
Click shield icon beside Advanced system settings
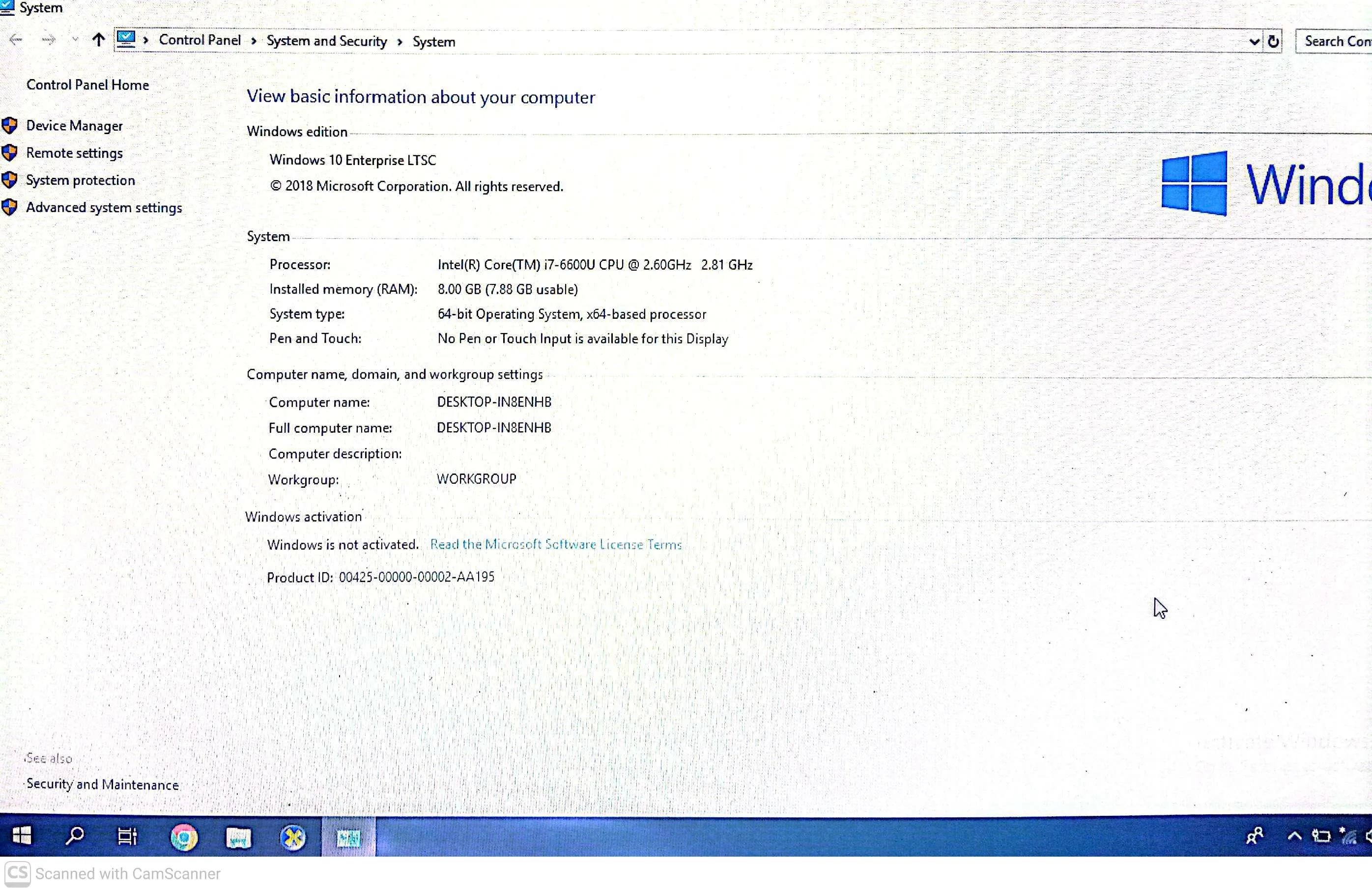tap(10, 207)
